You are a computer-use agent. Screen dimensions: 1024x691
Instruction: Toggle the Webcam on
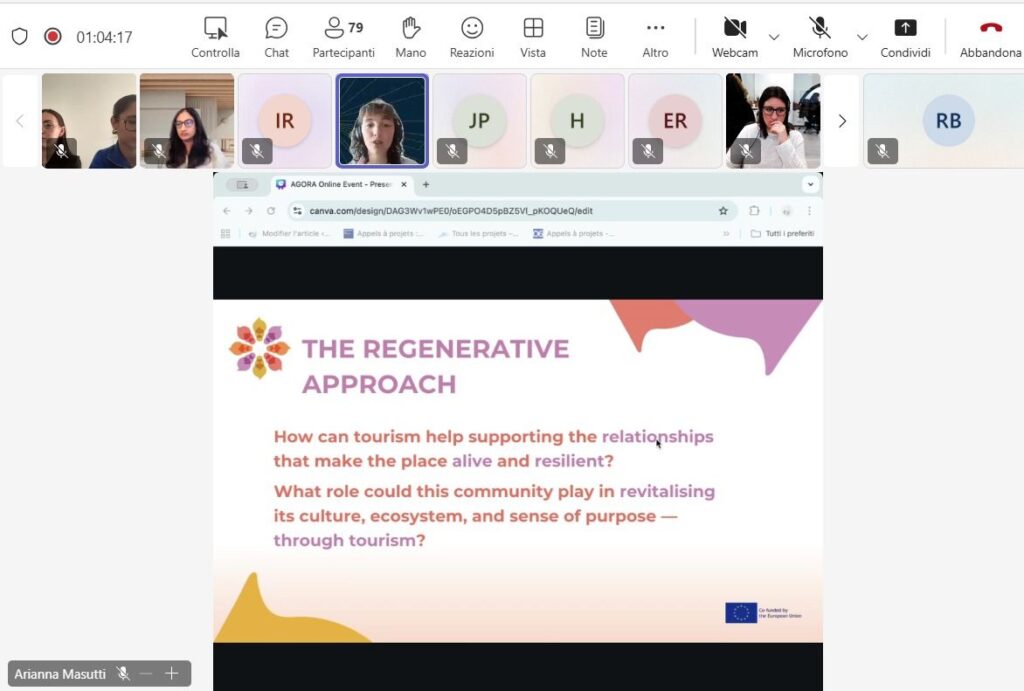735,37
